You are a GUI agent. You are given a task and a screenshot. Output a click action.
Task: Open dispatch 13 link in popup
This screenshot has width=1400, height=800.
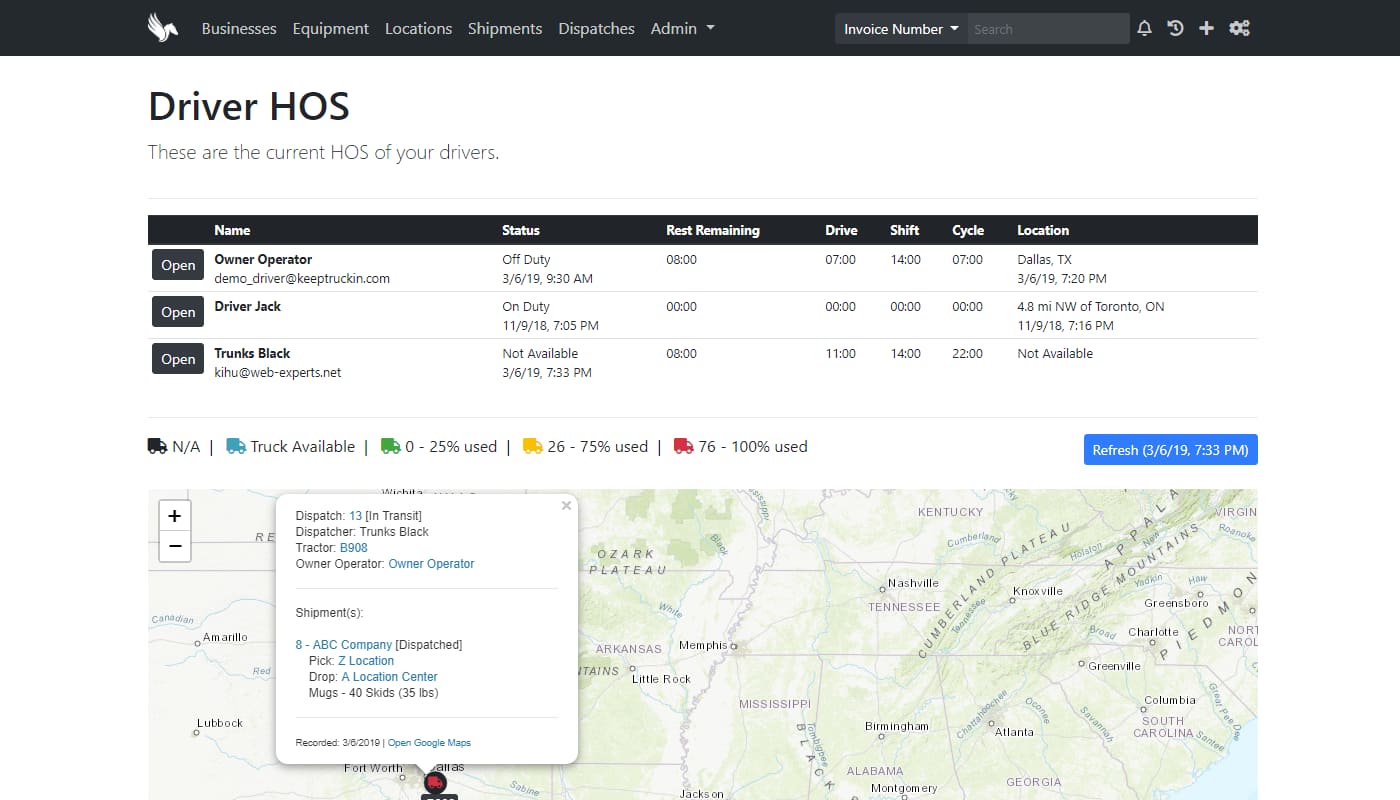tap(355, 516)
